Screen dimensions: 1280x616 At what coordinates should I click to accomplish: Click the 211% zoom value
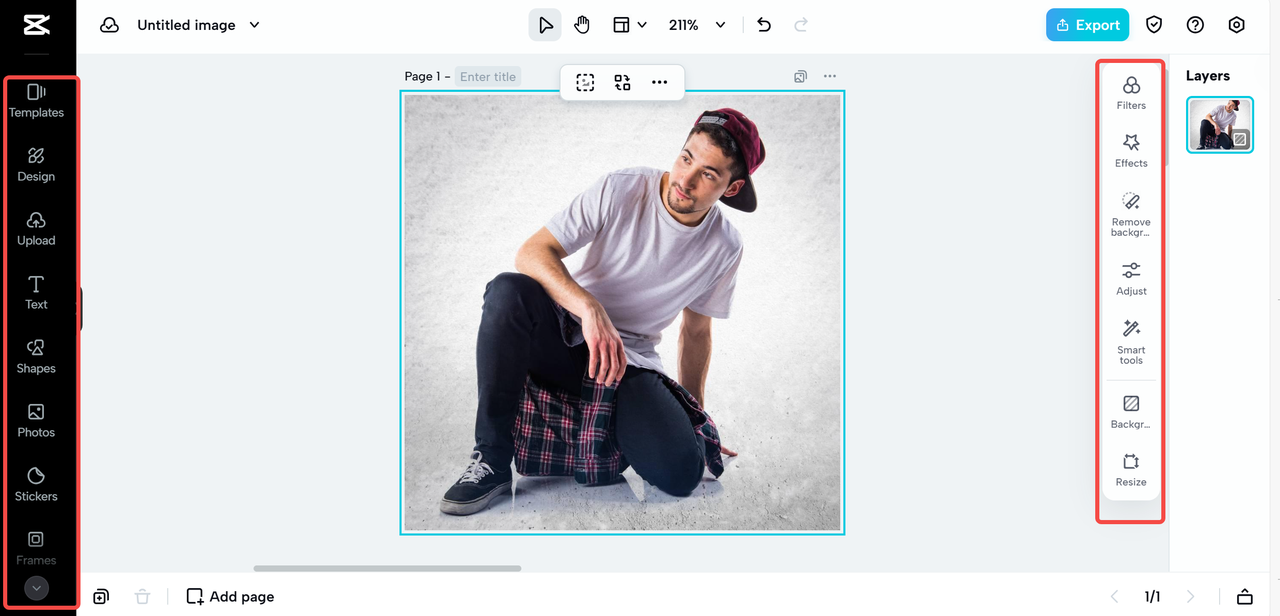tap(683, 25)
